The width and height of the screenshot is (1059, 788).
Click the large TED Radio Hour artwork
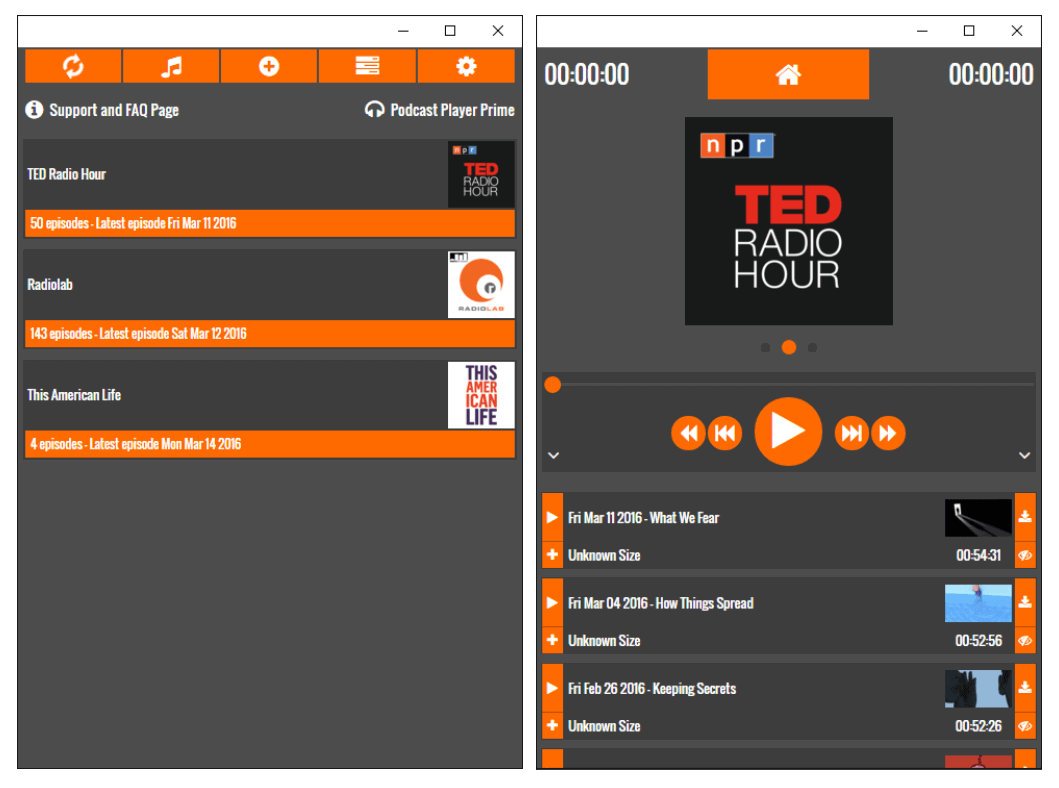pos(789,221)
